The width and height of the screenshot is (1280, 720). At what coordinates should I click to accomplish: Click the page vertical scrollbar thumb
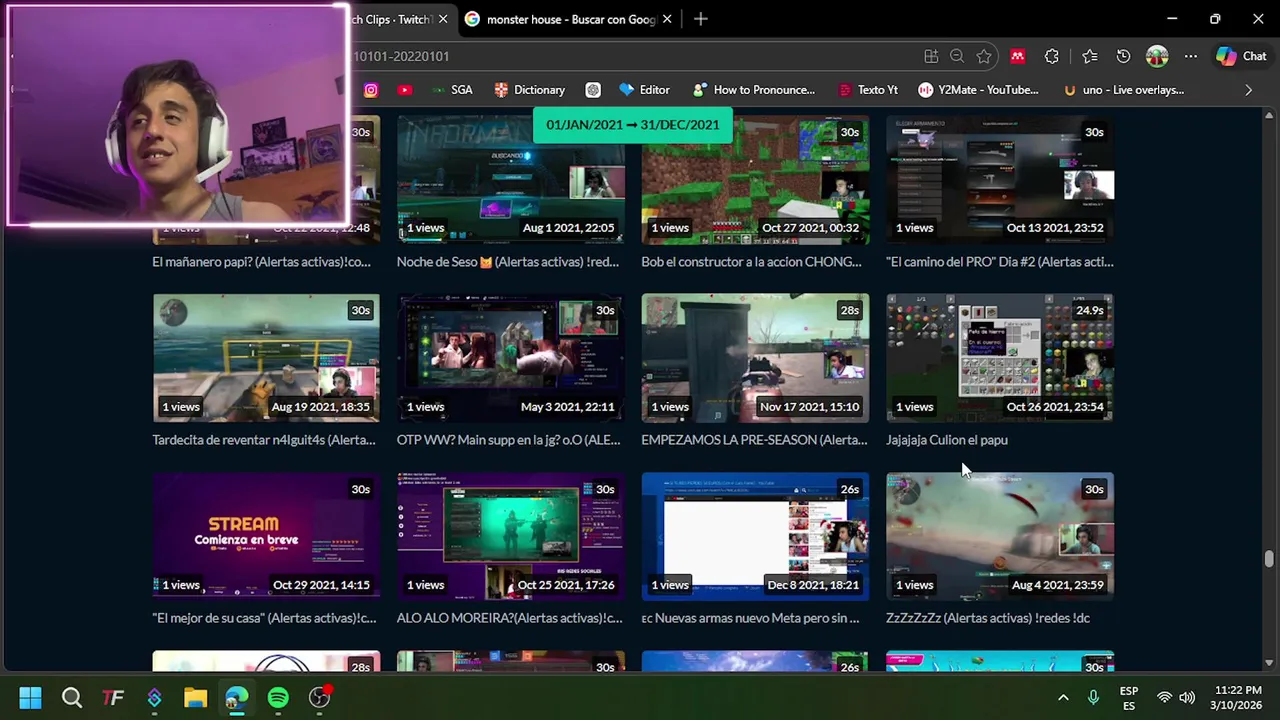pyautogui.click(x=1269, y=558)
